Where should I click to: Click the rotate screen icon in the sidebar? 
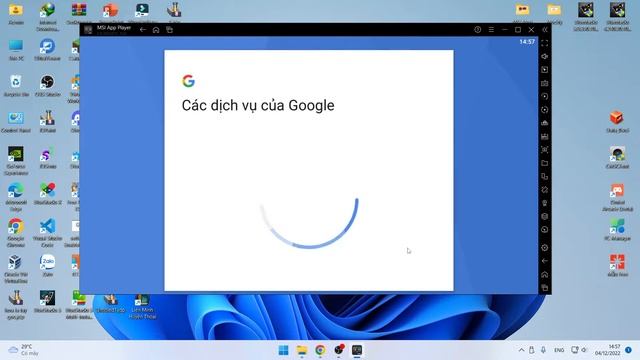click(x=544, y=190)
